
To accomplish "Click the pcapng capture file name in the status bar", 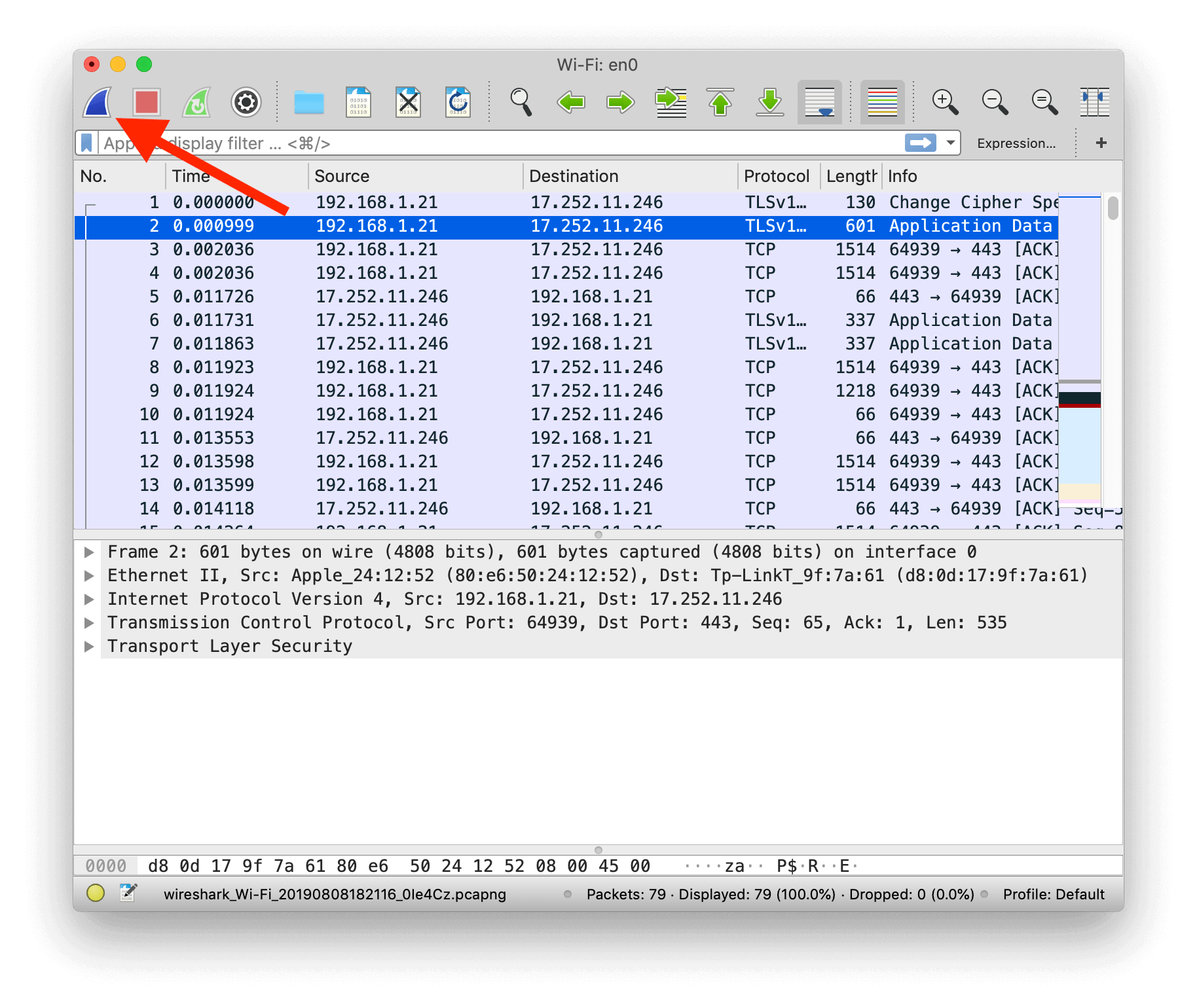I will pos(335,894).
